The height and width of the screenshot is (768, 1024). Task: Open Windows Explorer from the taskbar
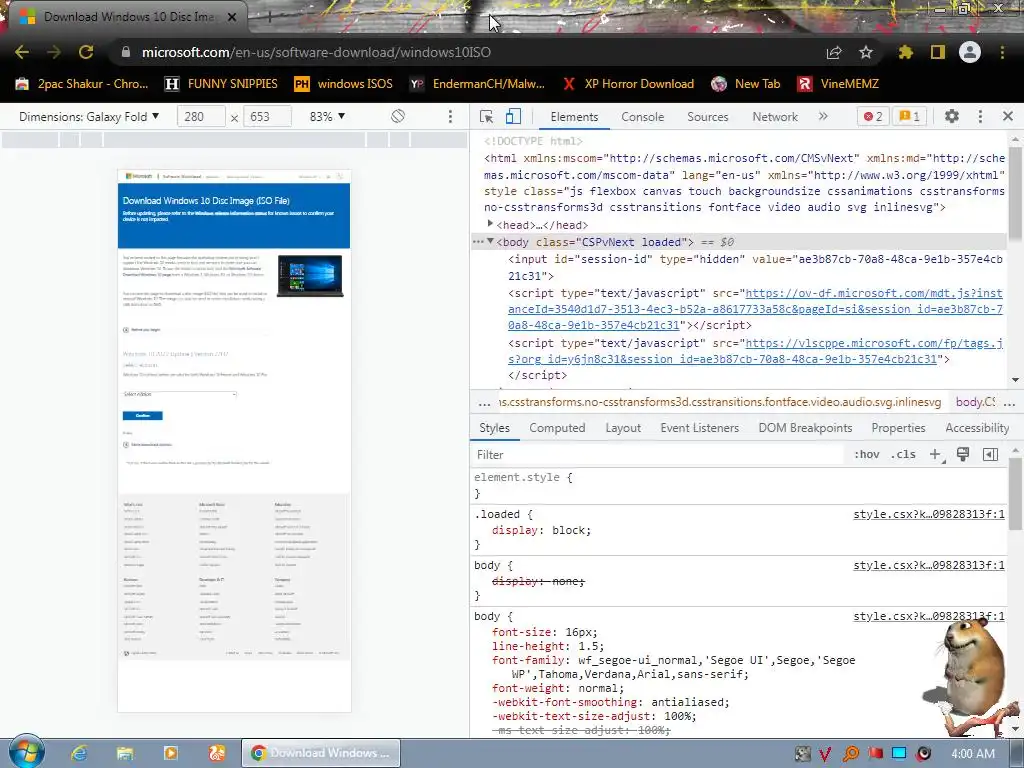[125, 753]
